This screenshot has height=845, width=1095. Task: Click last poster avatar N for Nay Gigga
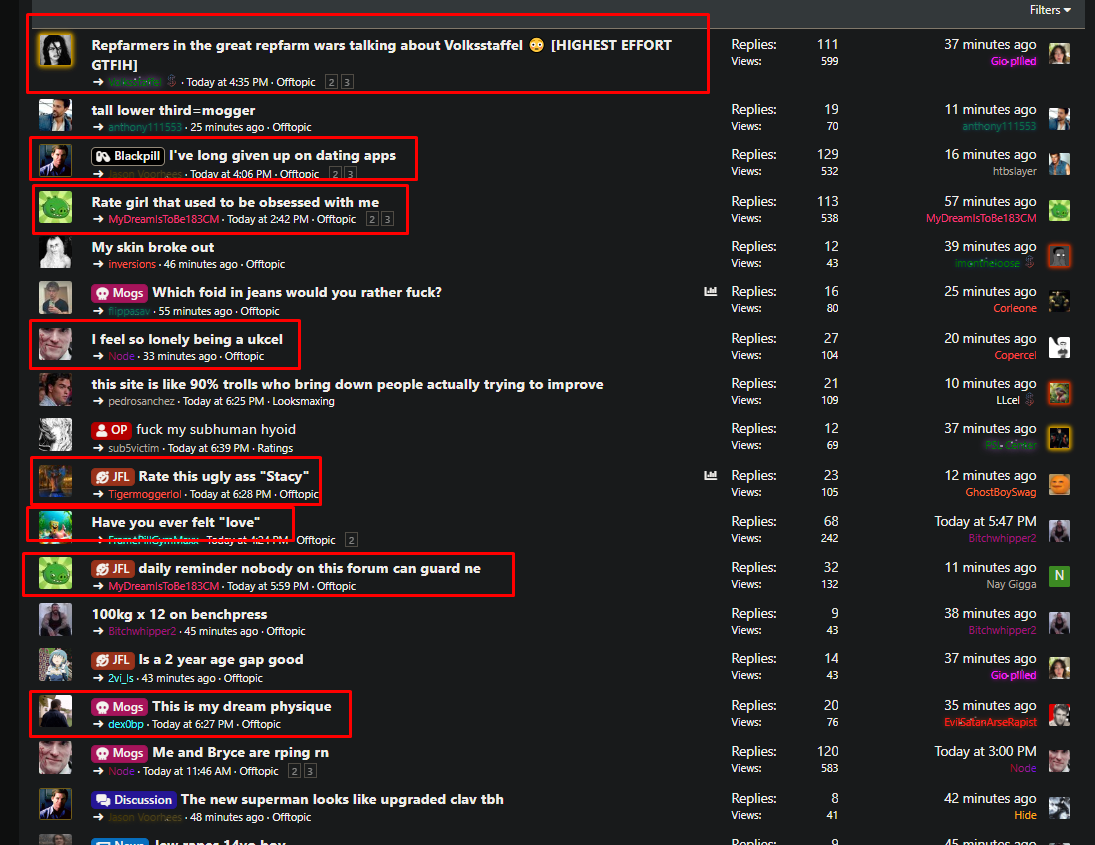pos(1059,576)
